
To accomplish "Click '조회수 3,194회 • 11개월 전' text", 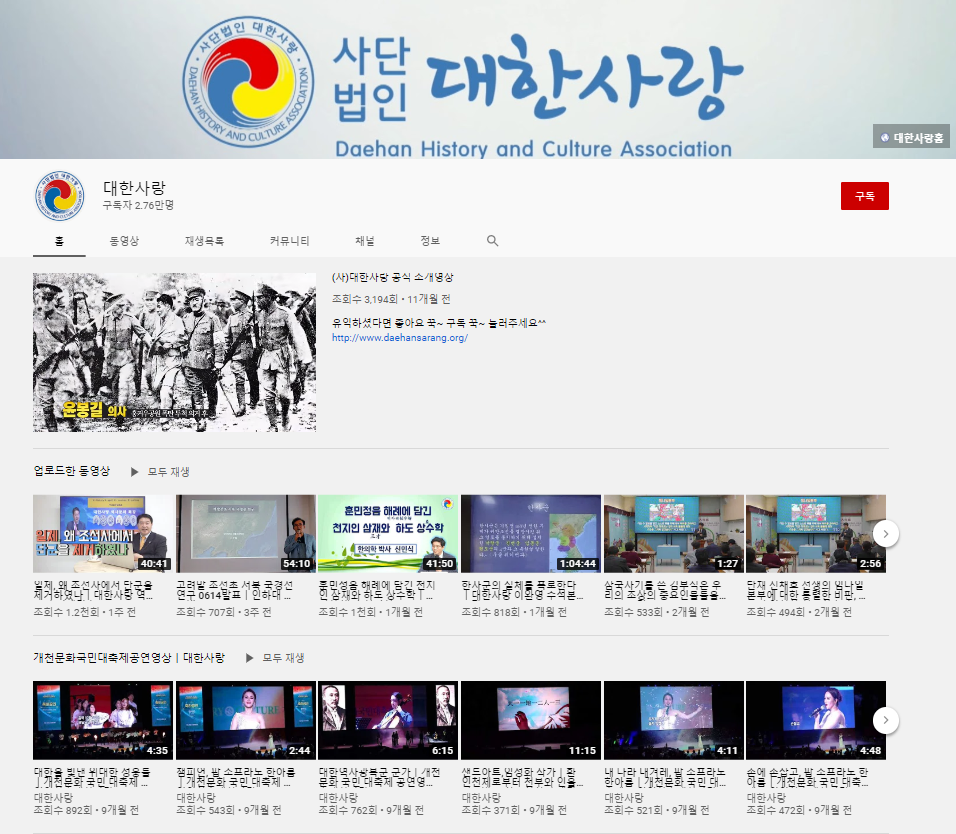I will point(391,299).
